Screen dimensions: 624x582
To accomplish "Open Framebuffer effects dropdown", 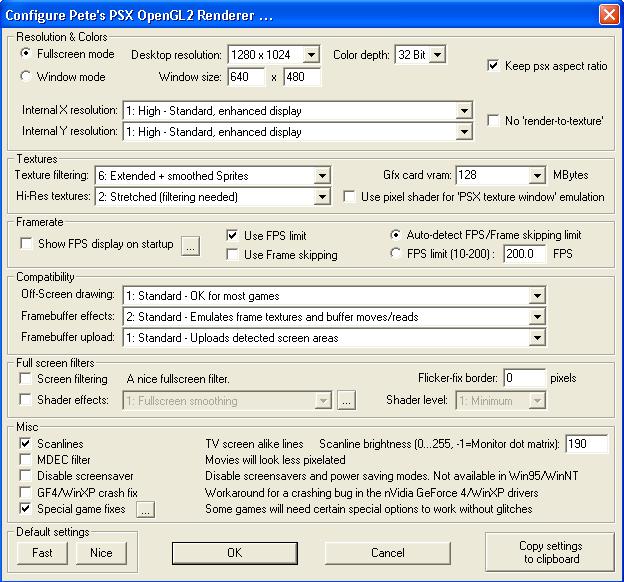I will 537,317.
